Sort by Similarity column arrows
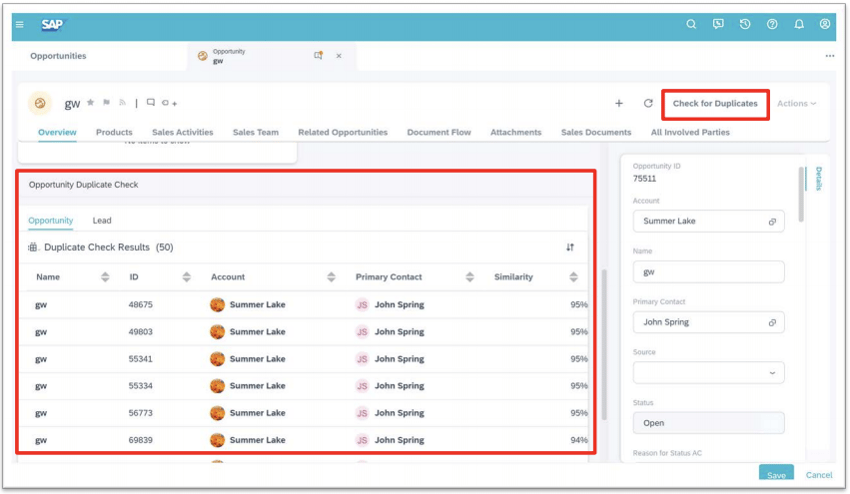This screenshot has width=850, height=494. (x=574, y=277)
